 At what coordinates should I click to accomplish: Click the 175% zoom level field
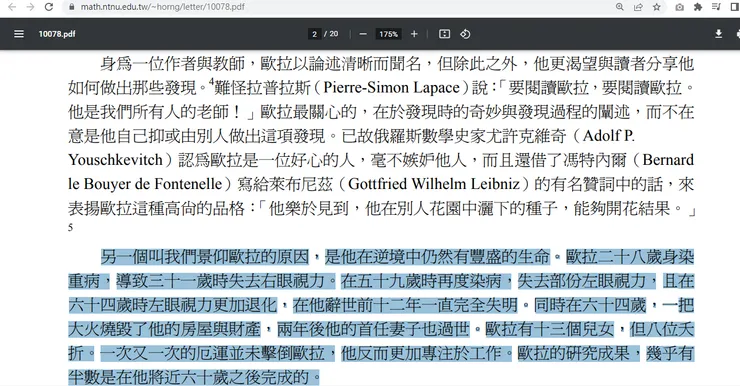pos(388,34)
